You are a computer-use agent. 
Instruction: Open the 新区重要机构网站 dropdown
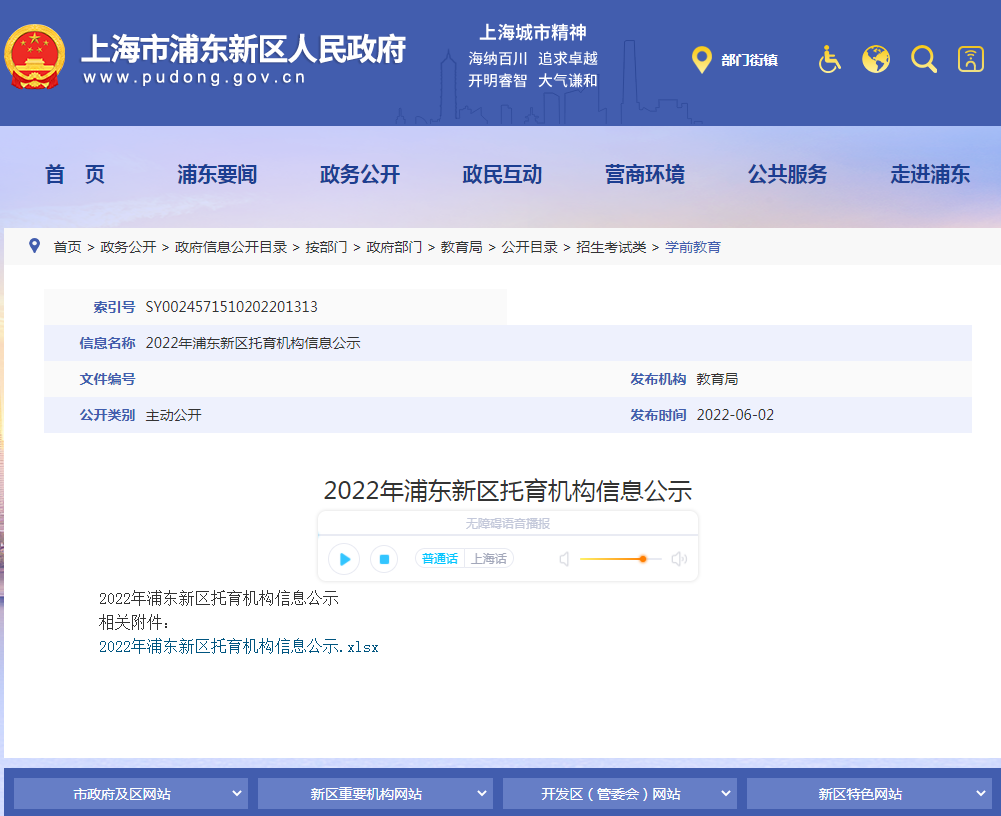375,793
